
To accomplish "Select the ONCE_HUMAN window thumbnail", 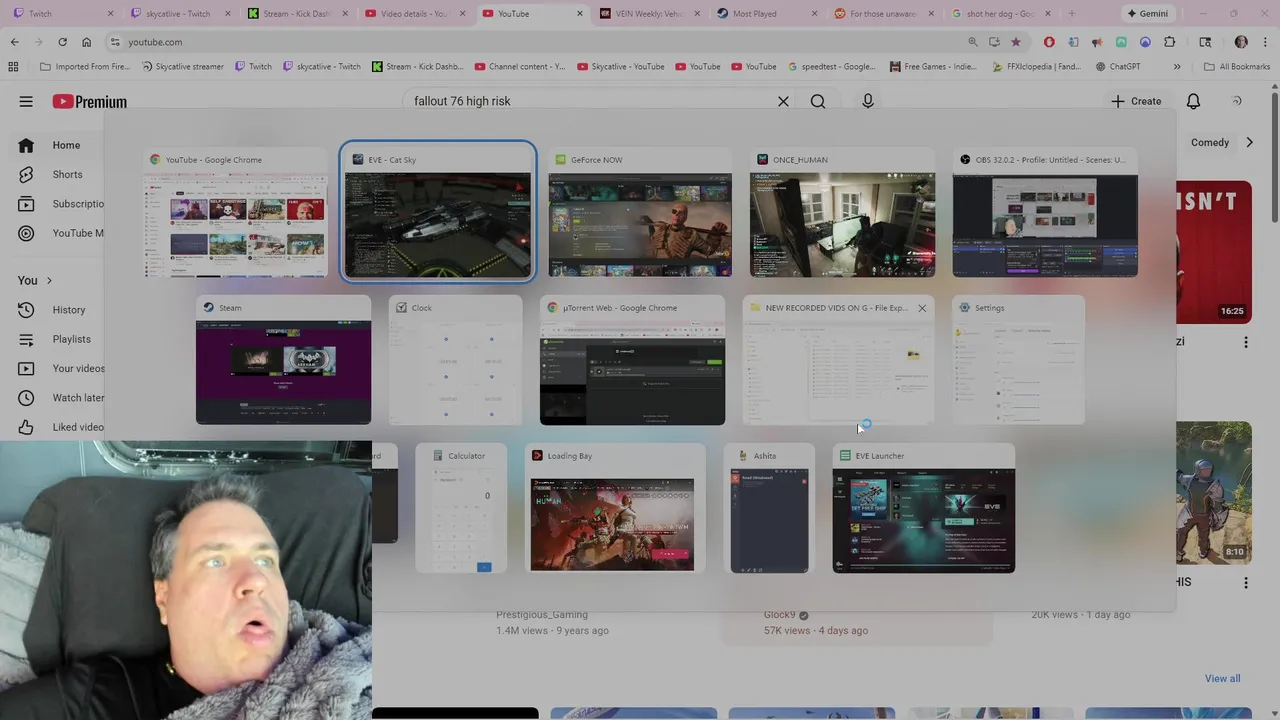I will [843, 212].
